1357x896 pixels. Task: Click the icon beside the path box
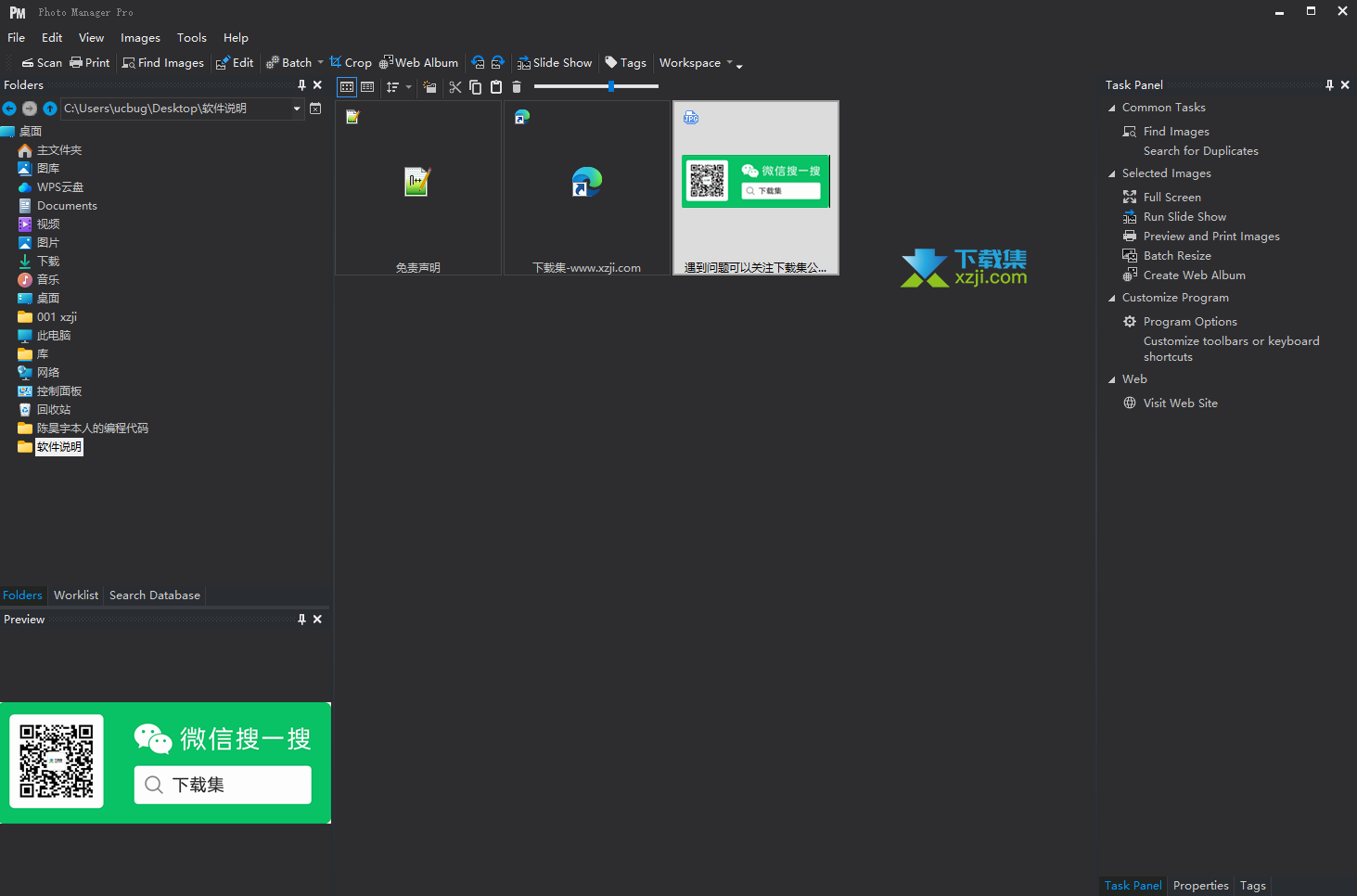[315, 109]
